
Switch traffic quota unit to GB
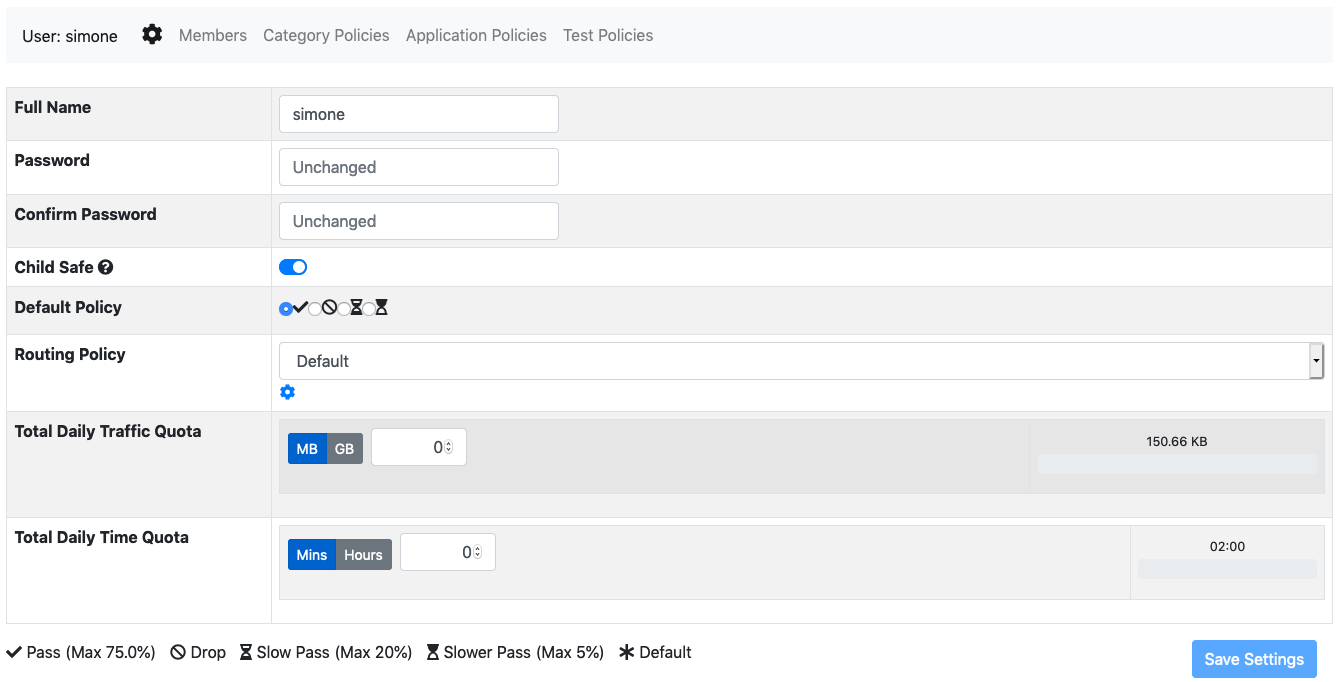point(344,449)
